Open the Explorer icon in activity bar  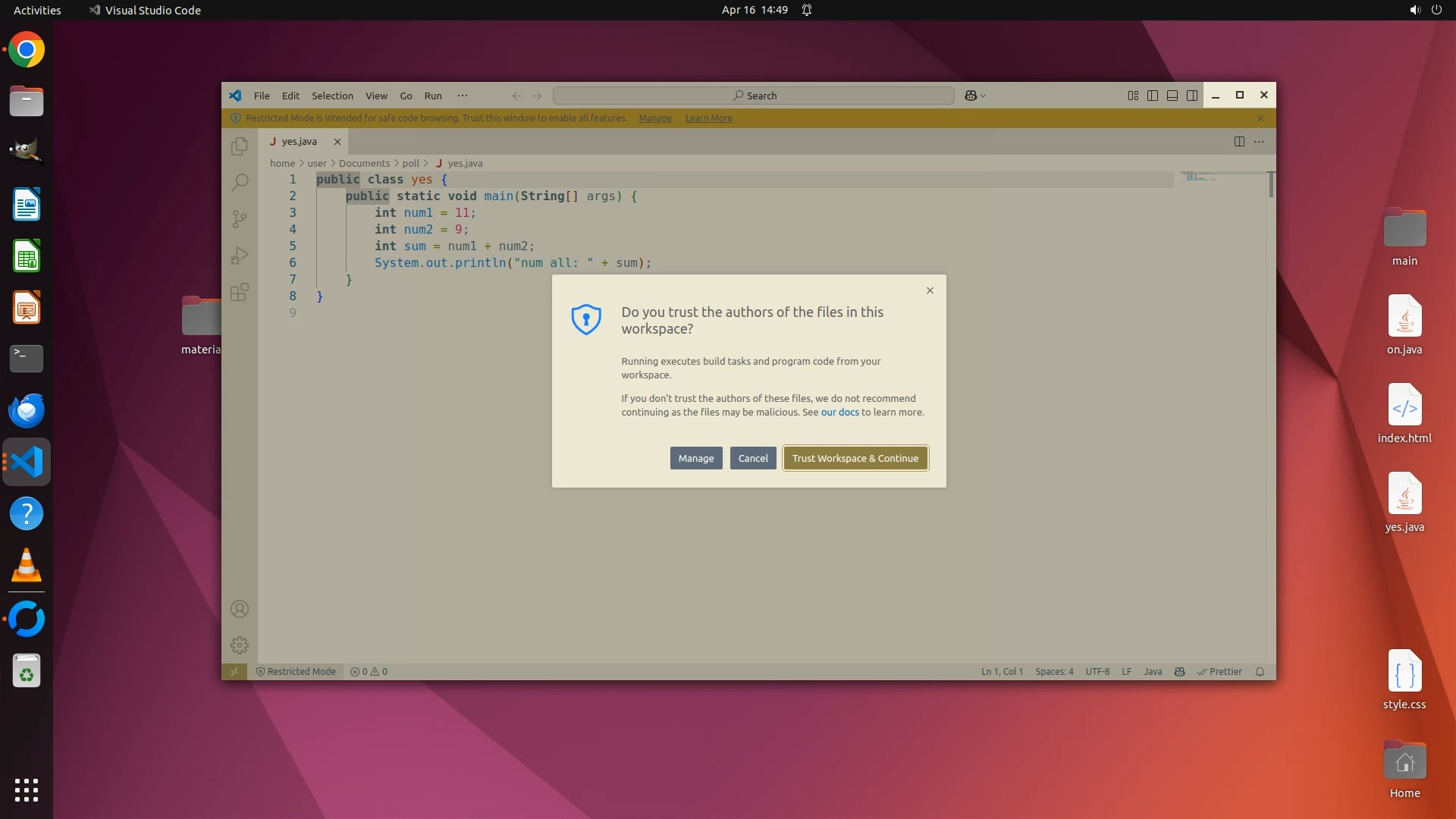click(240, 146)
